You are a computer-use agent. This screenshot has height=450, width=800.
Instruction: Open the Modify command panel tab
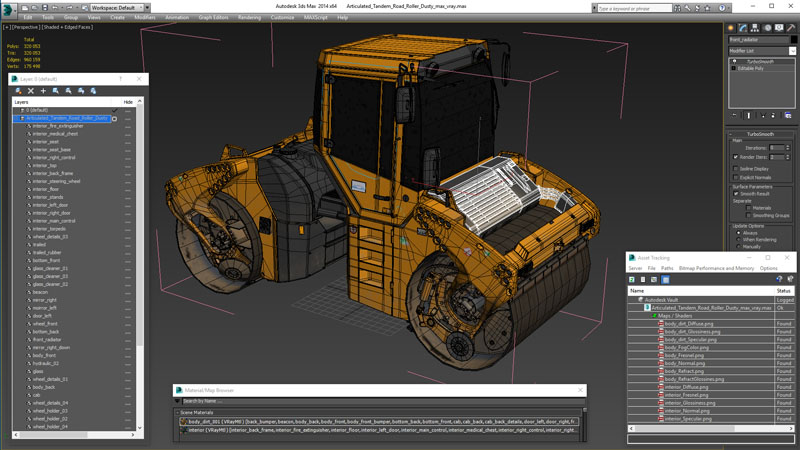pyautogui.click(x=743, y=28)
